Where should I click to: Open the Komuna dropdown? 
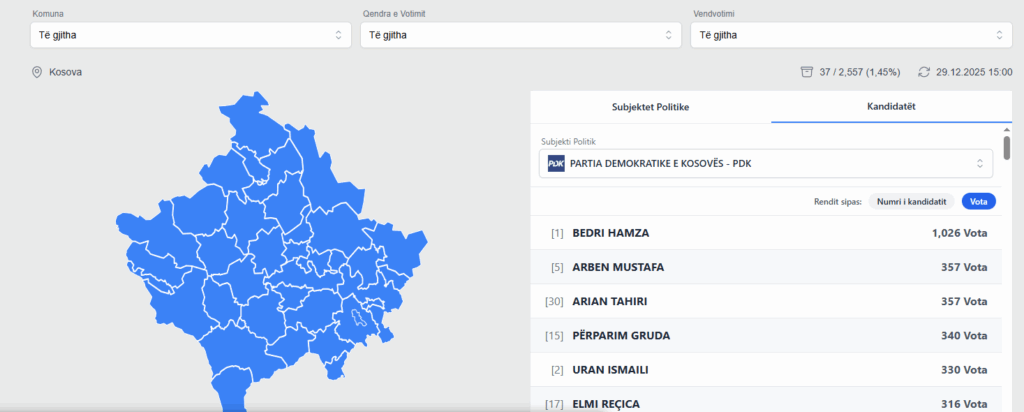click(188, 35)
